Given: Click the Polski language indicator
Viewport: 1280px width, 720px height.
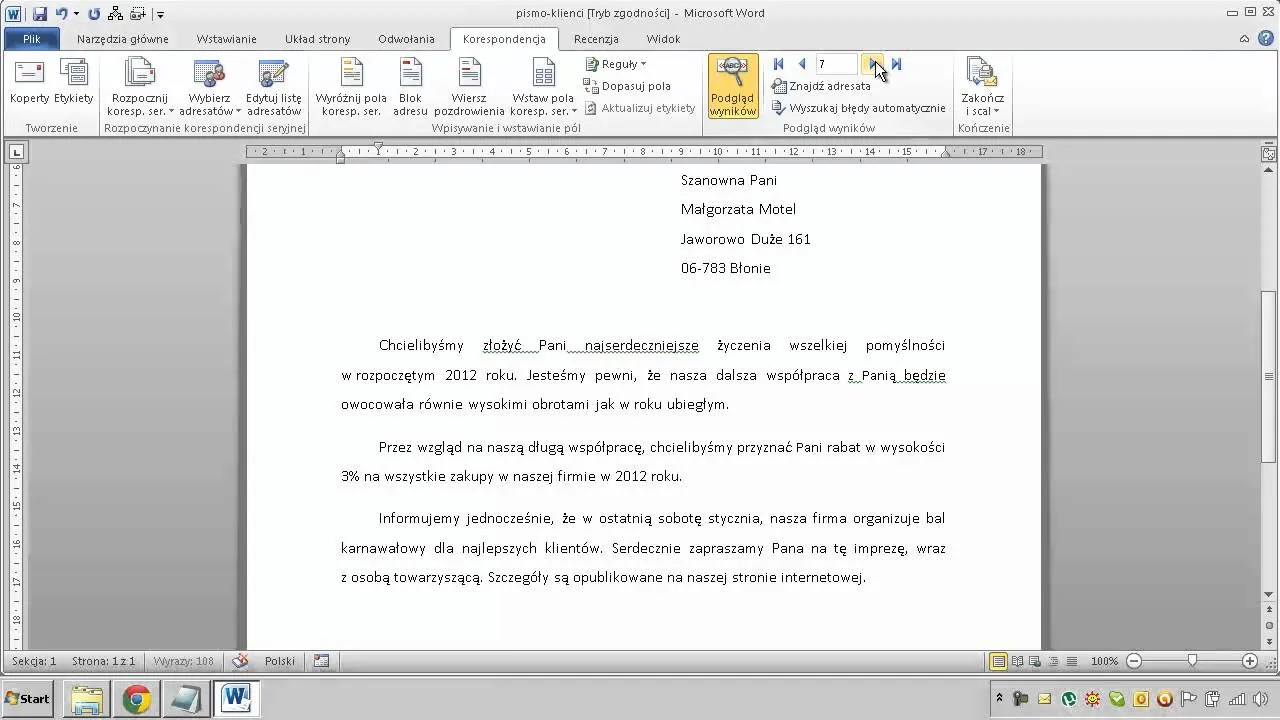Looking at the screenshot, I should (280, 661).
